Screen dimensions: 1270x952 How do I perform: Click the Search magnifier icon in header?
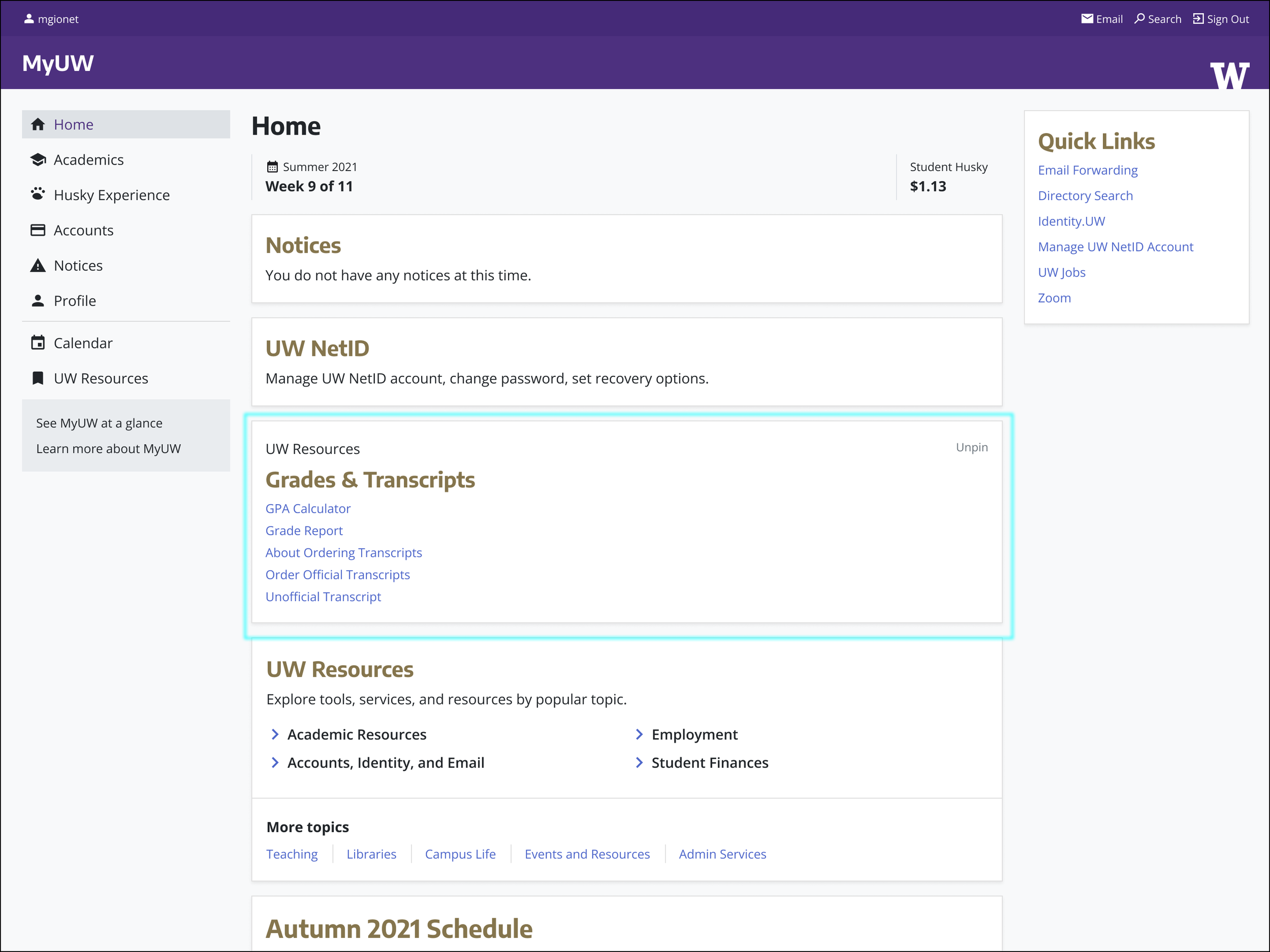pos(1139,18)
